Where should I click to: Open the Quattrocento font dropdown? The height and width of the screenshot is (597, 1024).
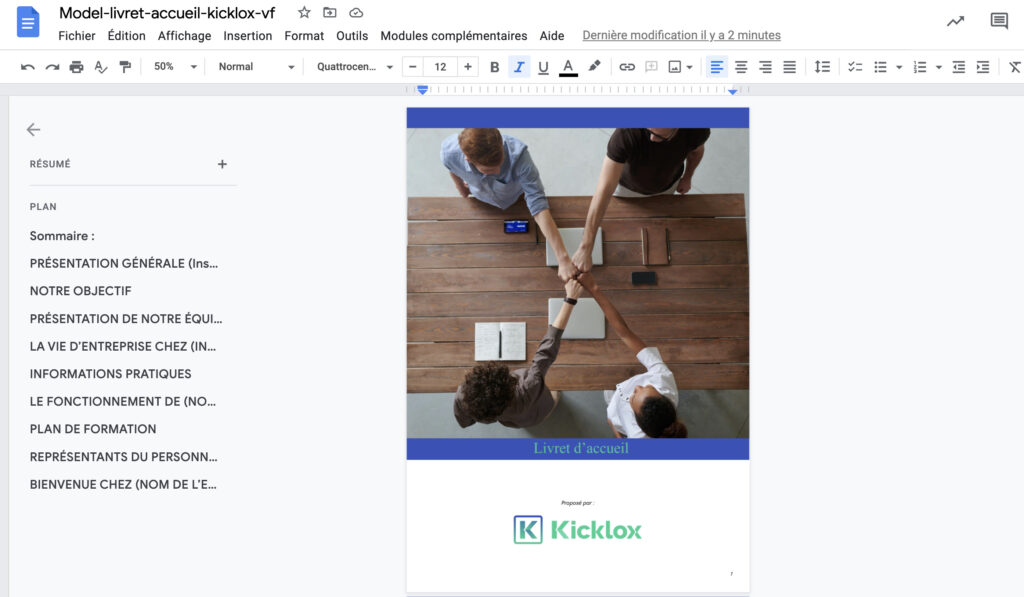[355, 67]
